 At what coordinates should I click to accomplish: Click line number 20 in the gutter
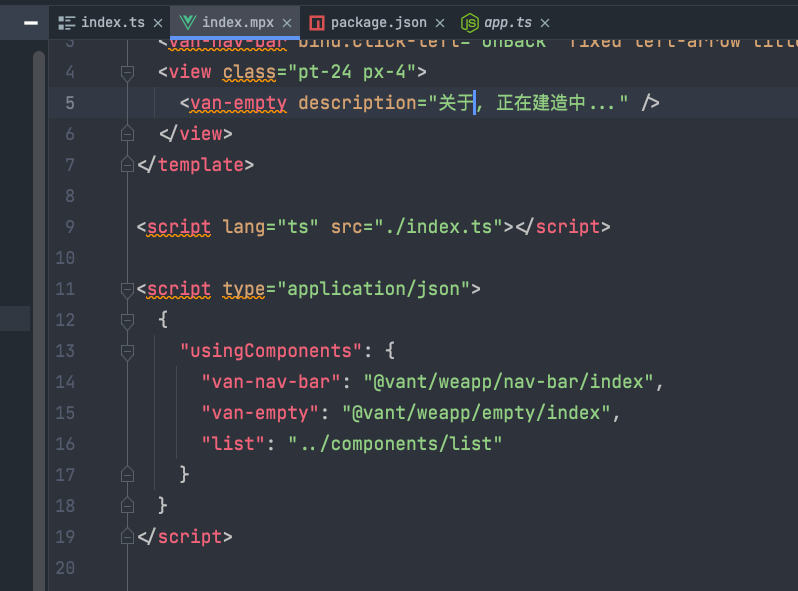pos(65,568)
